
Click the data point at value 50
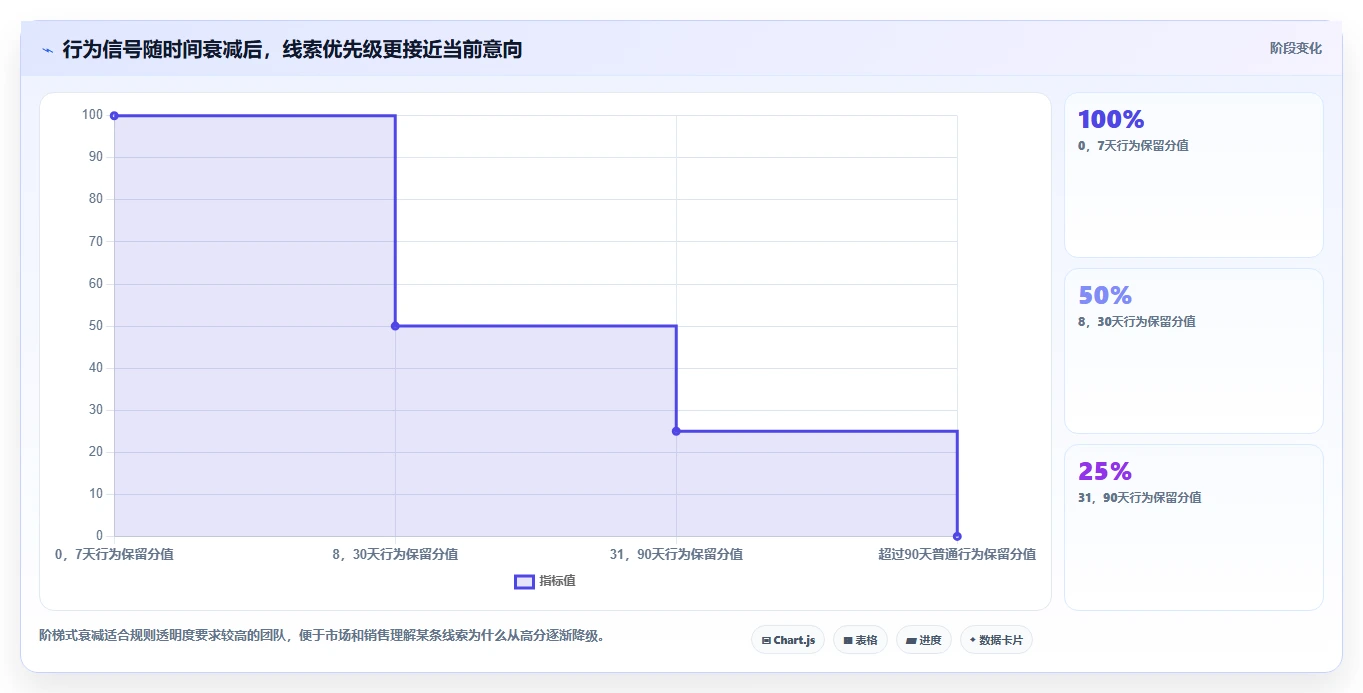[x=395, y=326]
